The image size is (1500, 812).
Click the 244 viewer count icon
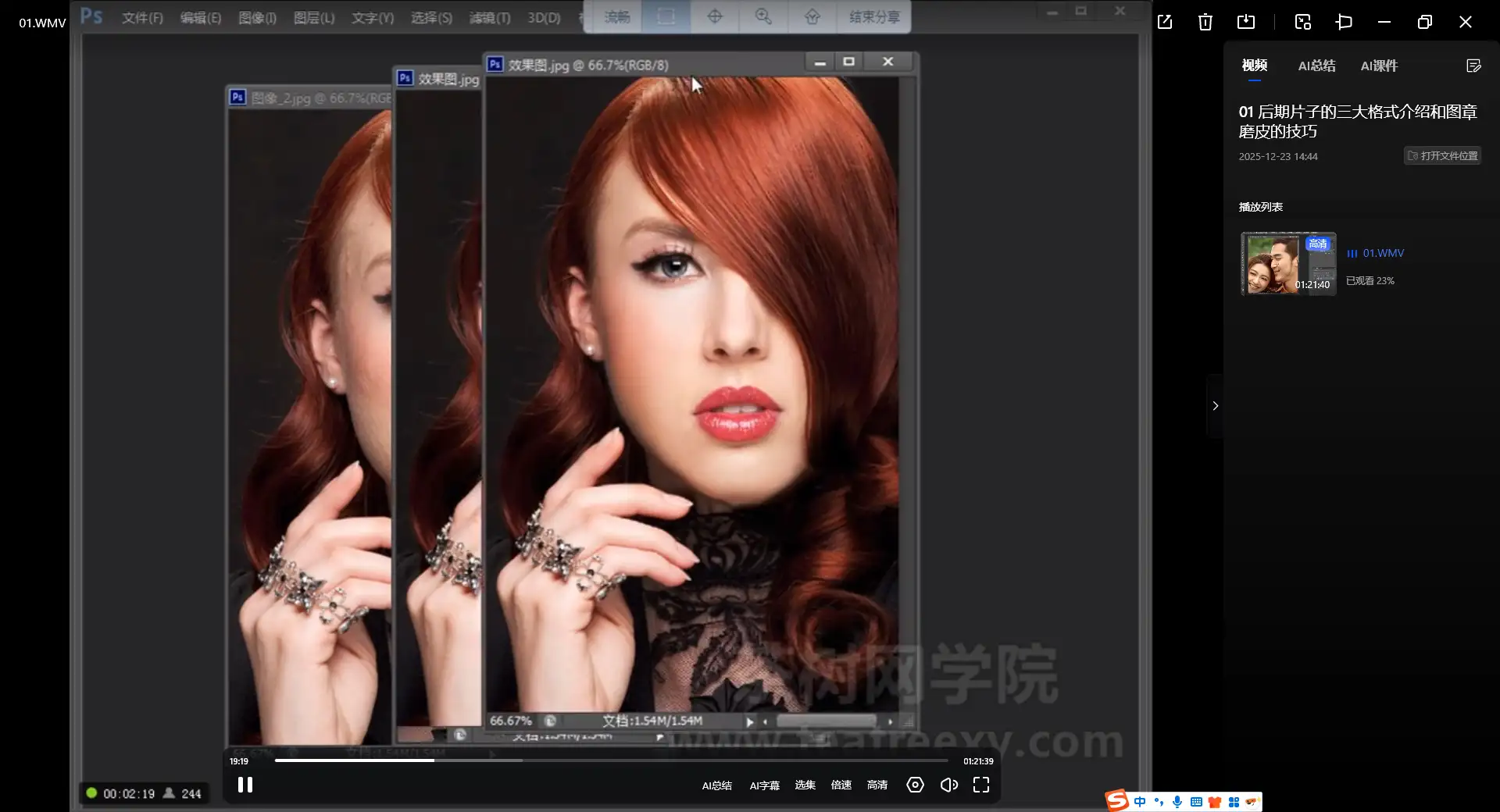[x=169, y=792]
